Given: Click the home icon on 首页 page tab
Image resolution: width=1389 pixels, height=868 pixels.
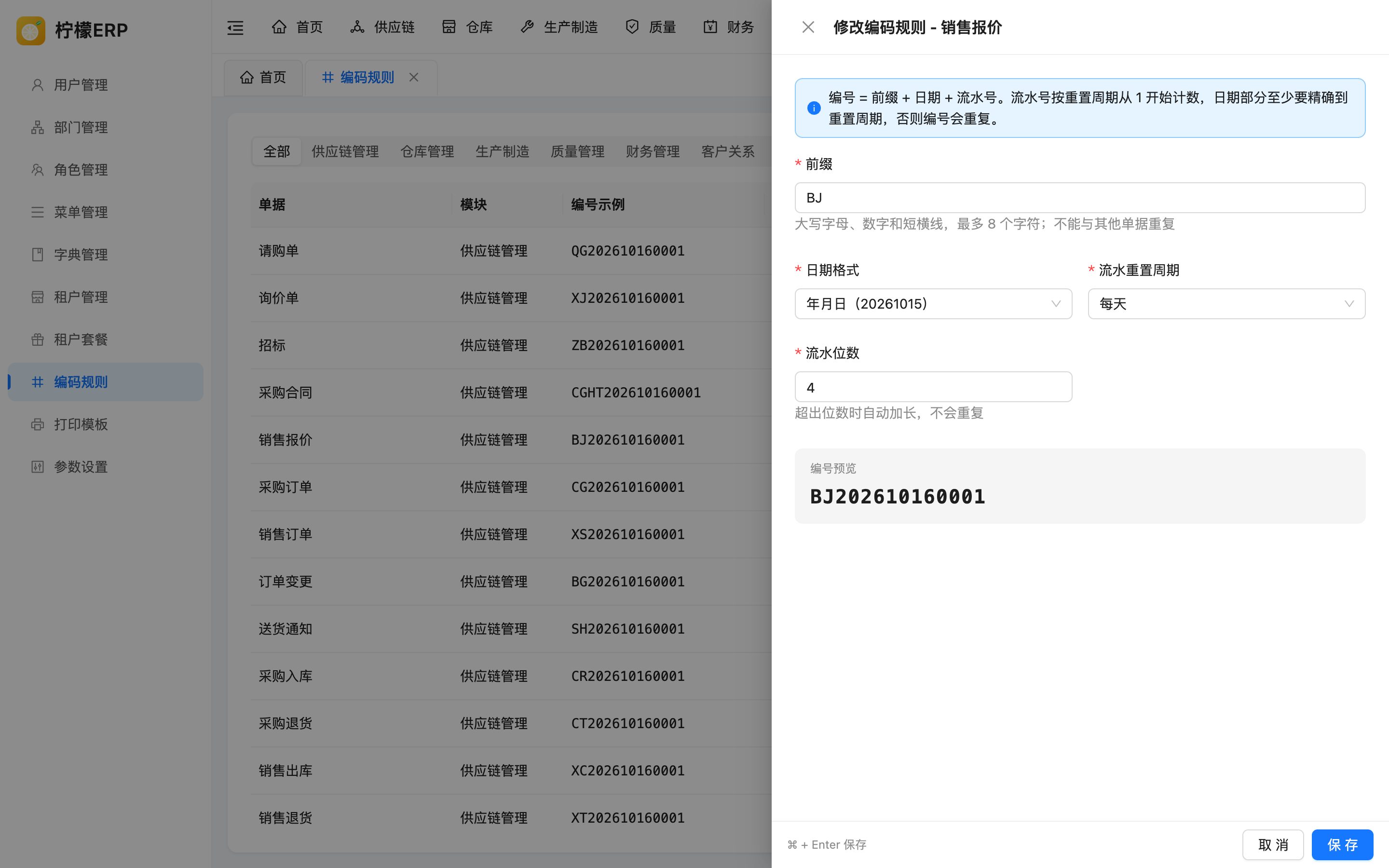Looking at the screenshot, I should (247, 78).
